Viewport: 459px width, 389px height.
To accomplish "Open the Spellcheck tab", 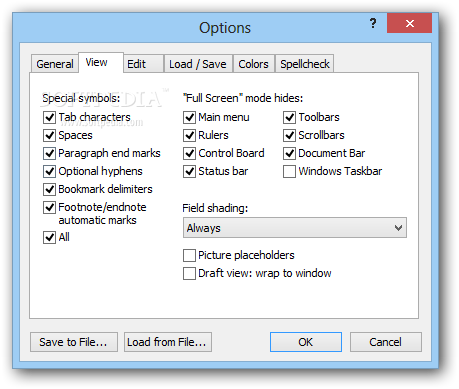I will coord(305,64).
